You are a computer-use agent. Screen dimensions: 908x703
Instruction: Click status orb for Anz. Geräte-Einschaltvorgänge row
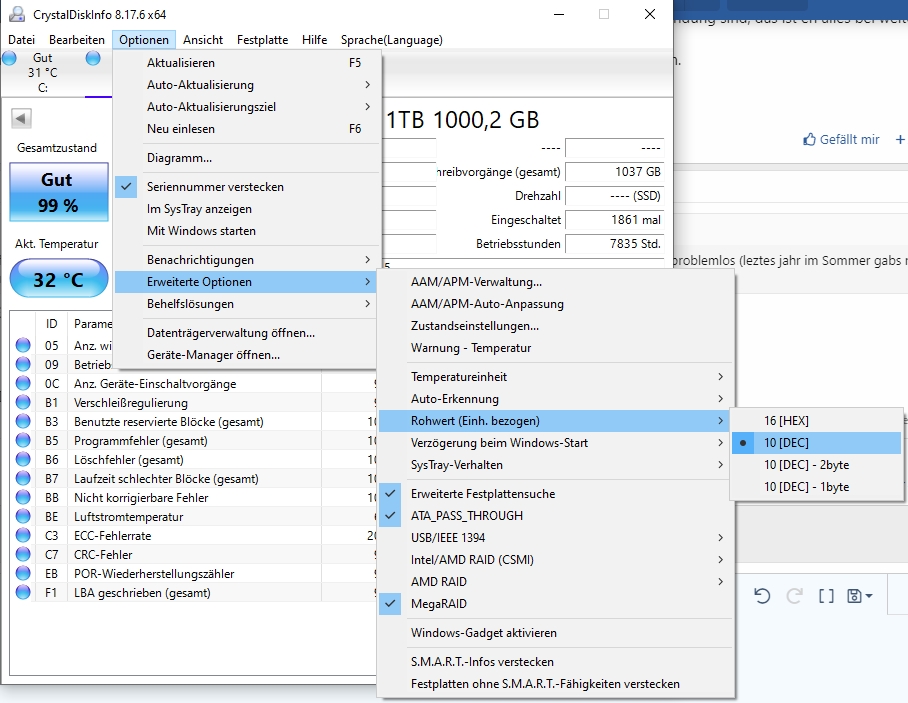pos(23,383)
